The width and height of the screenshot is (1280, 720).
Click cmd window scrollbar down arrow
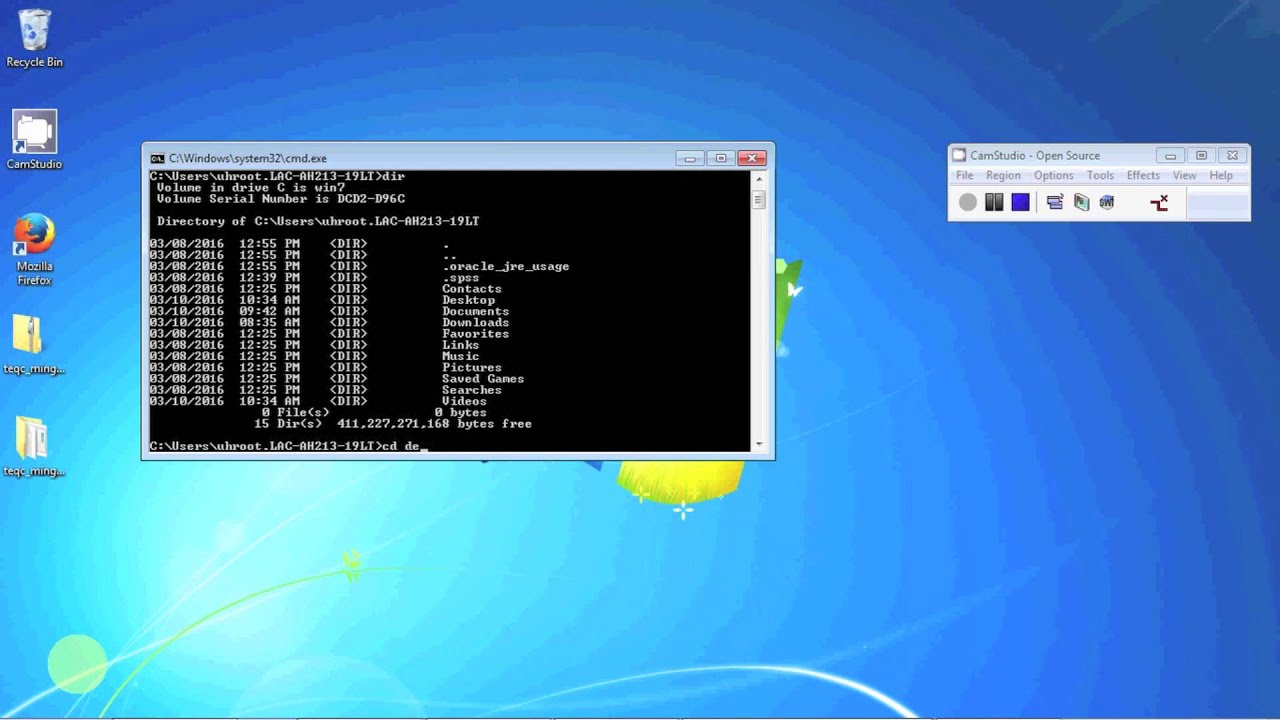pyautogui.click(x=759, y=444)
